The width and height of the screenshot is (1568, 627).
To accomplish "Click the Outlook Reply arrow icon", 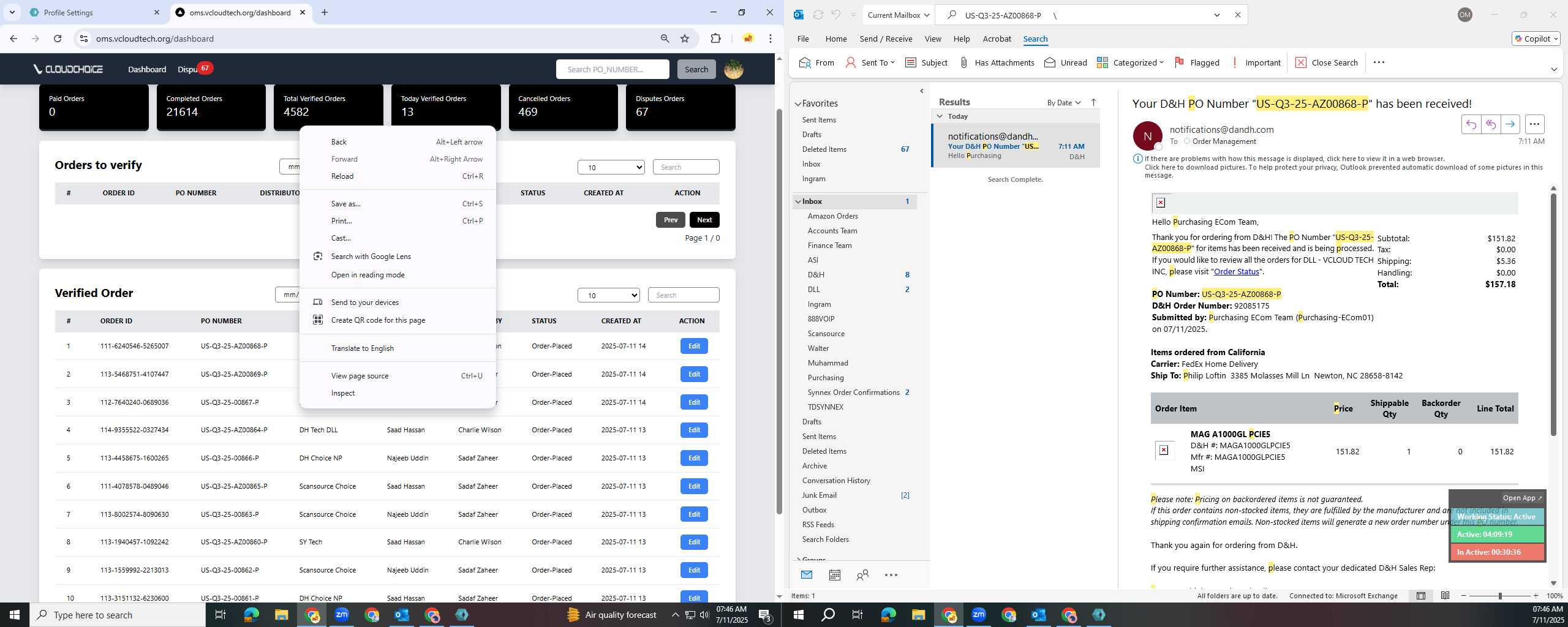I will click(x=1471, y=124).
